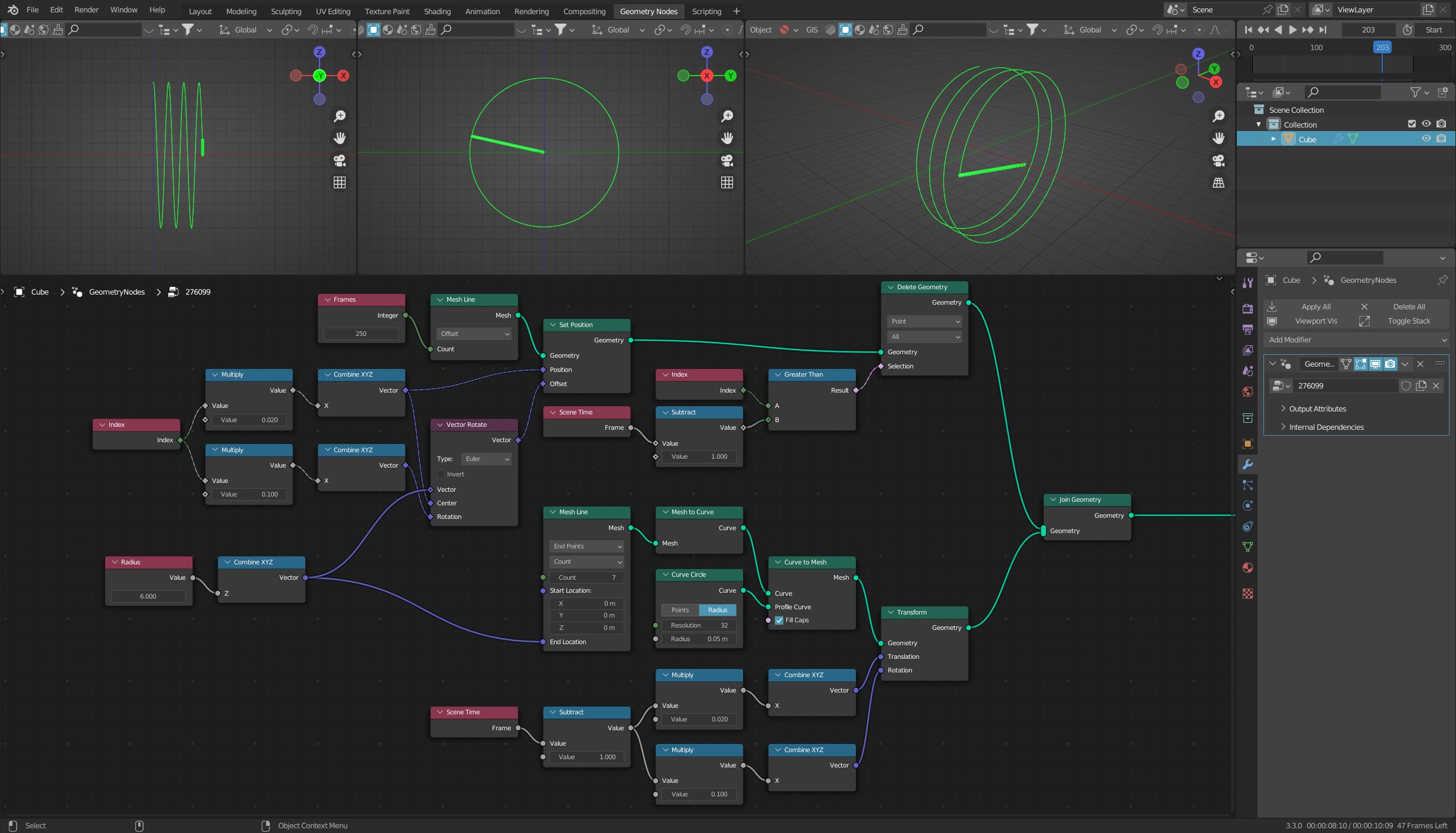Select the Modeling workspace tab
The image size is (1456, 833).
(x=241, y=11)
